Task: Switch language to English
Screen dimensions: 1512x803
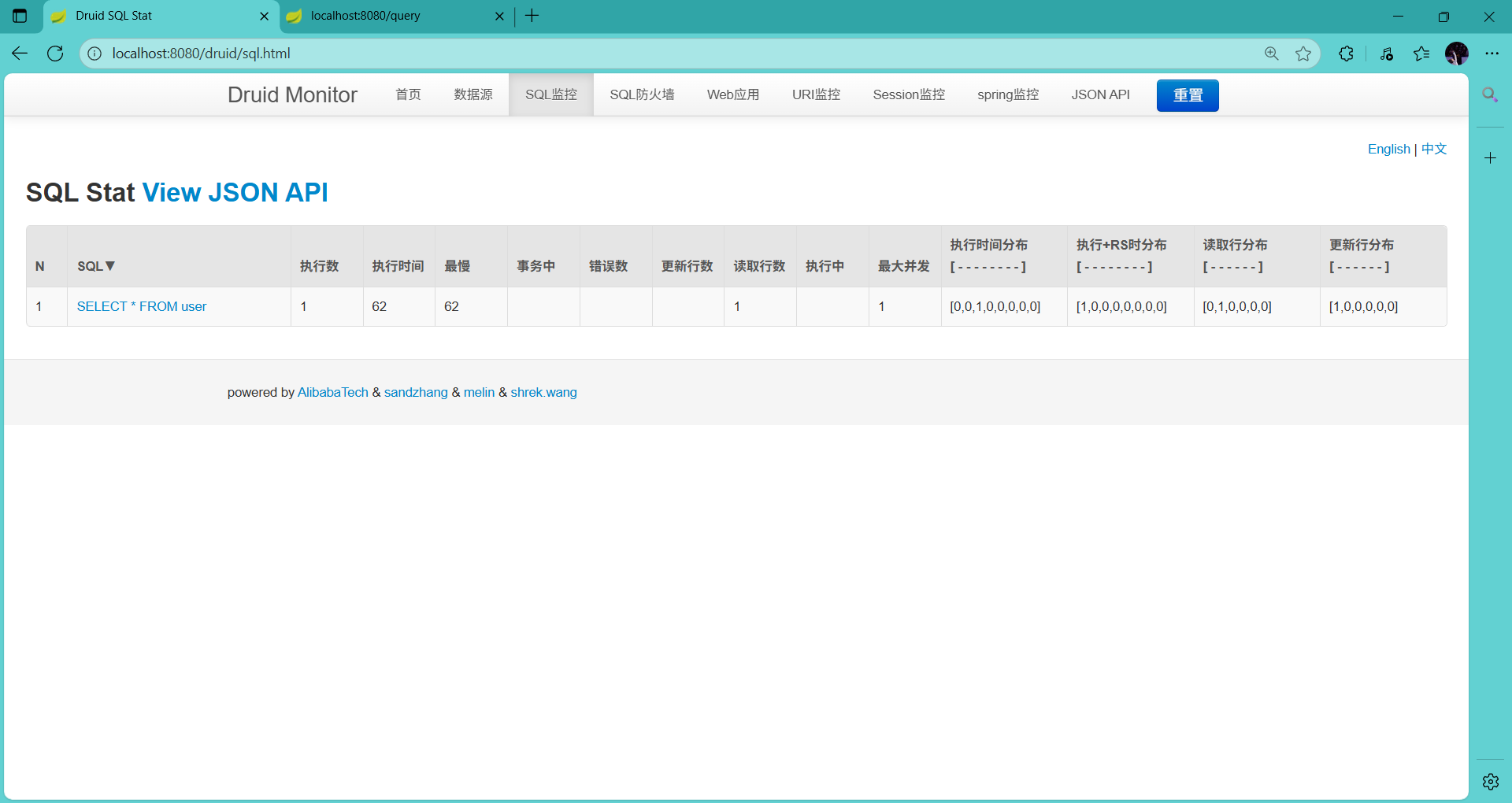Action: [1388, 149]
